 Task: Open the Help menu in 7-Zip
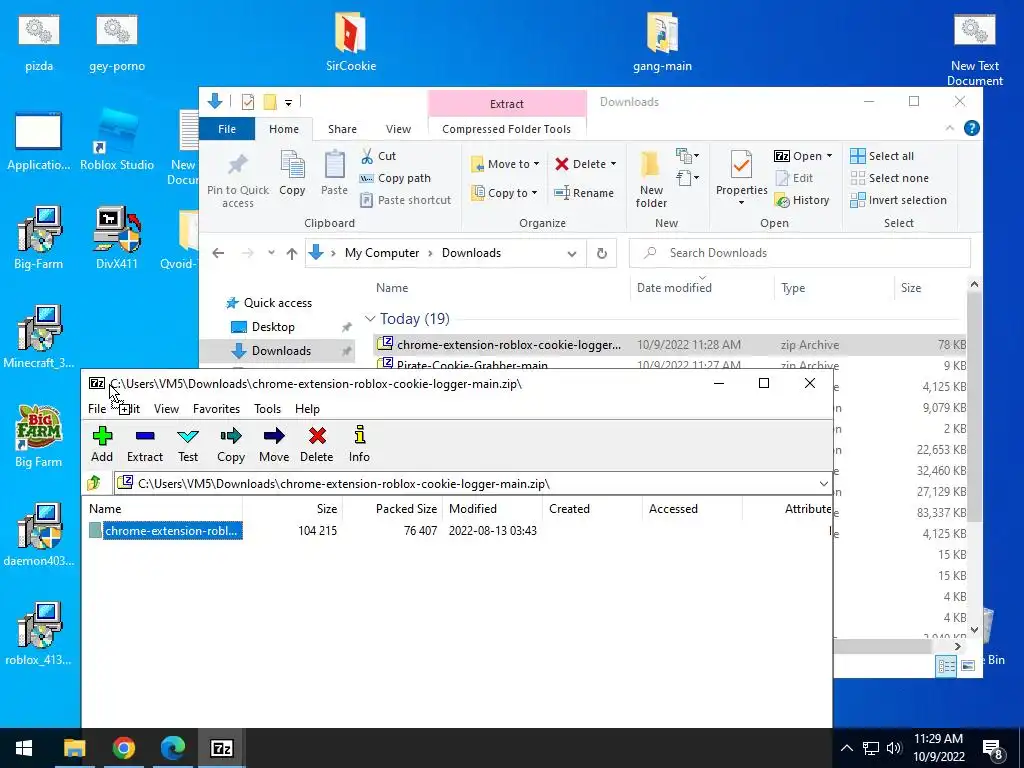click(x=307, y=409)
